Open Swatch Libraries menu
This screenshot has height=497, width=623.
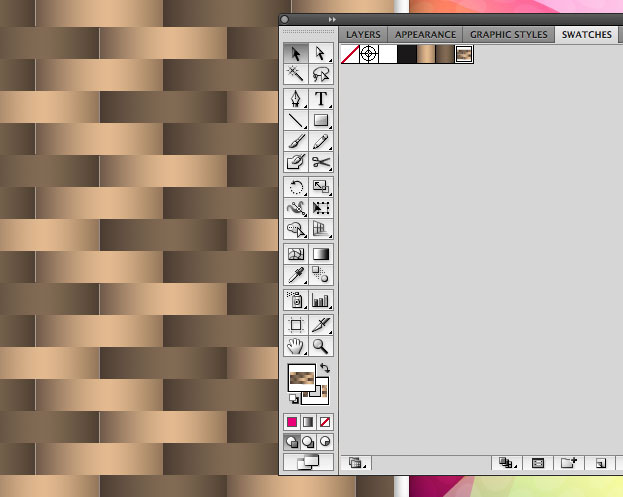point(357,463)
